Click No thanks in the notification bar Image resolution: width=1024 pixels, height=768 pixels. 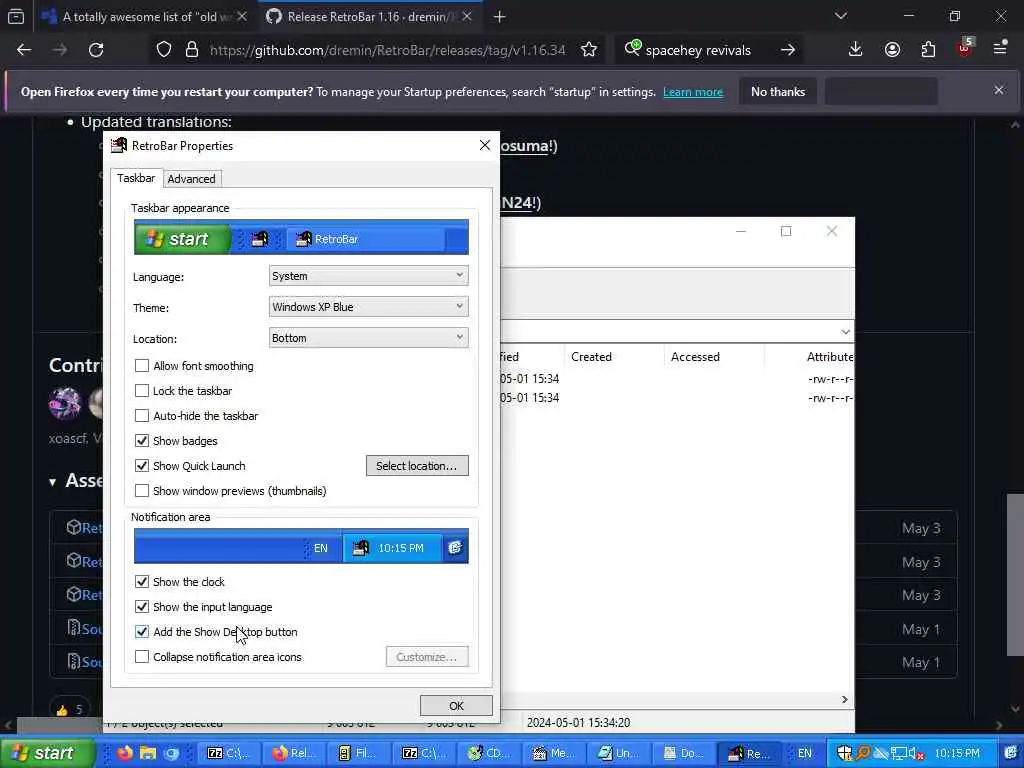pyautogui.click(x=778, y=91)
